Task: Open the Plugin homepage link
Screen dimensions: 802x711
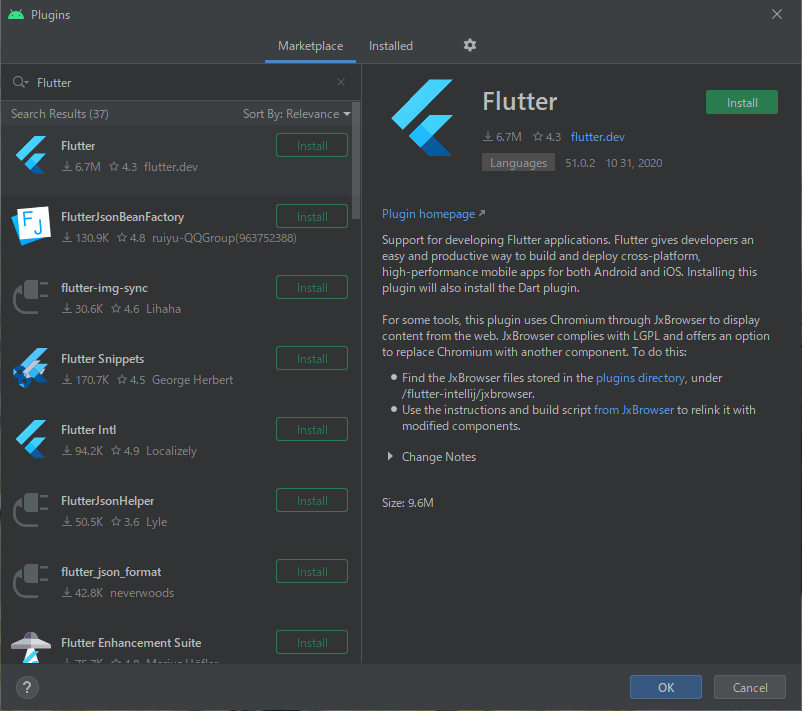Action: [429, 214]
